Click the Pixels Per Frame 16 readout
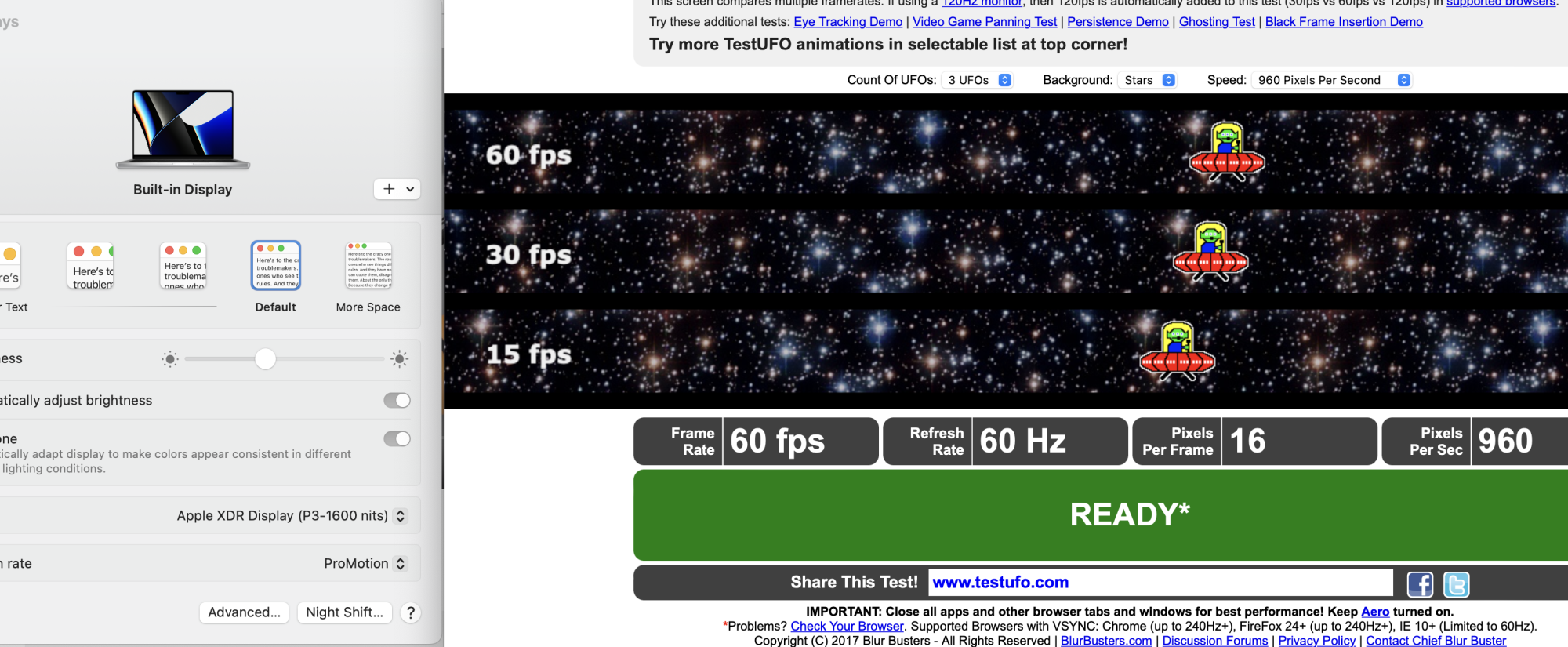Viewport: 1568px width, 647px height. [1254, 442]
